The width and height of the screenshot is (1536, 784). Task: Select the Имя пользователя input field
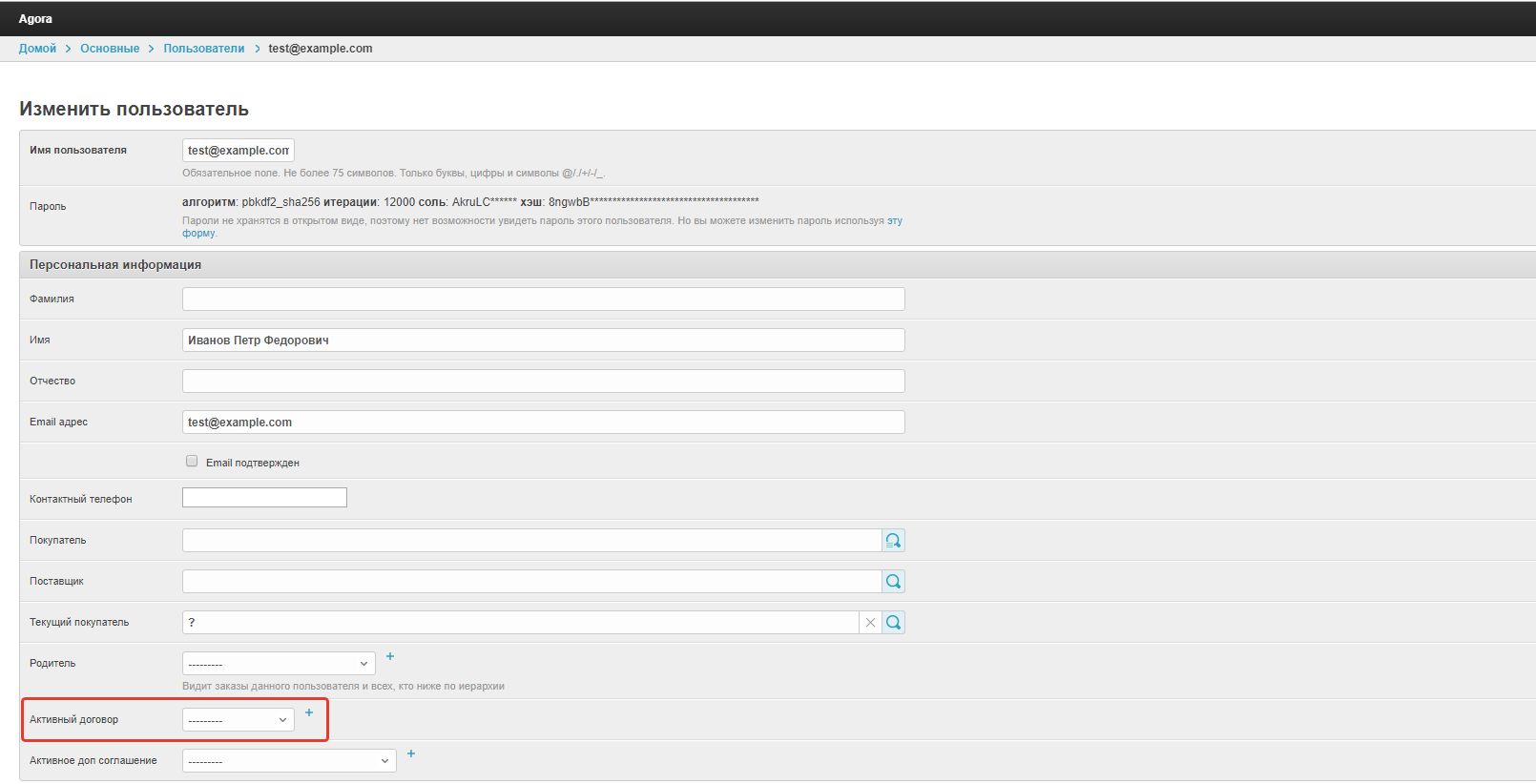tap(238, 151)
